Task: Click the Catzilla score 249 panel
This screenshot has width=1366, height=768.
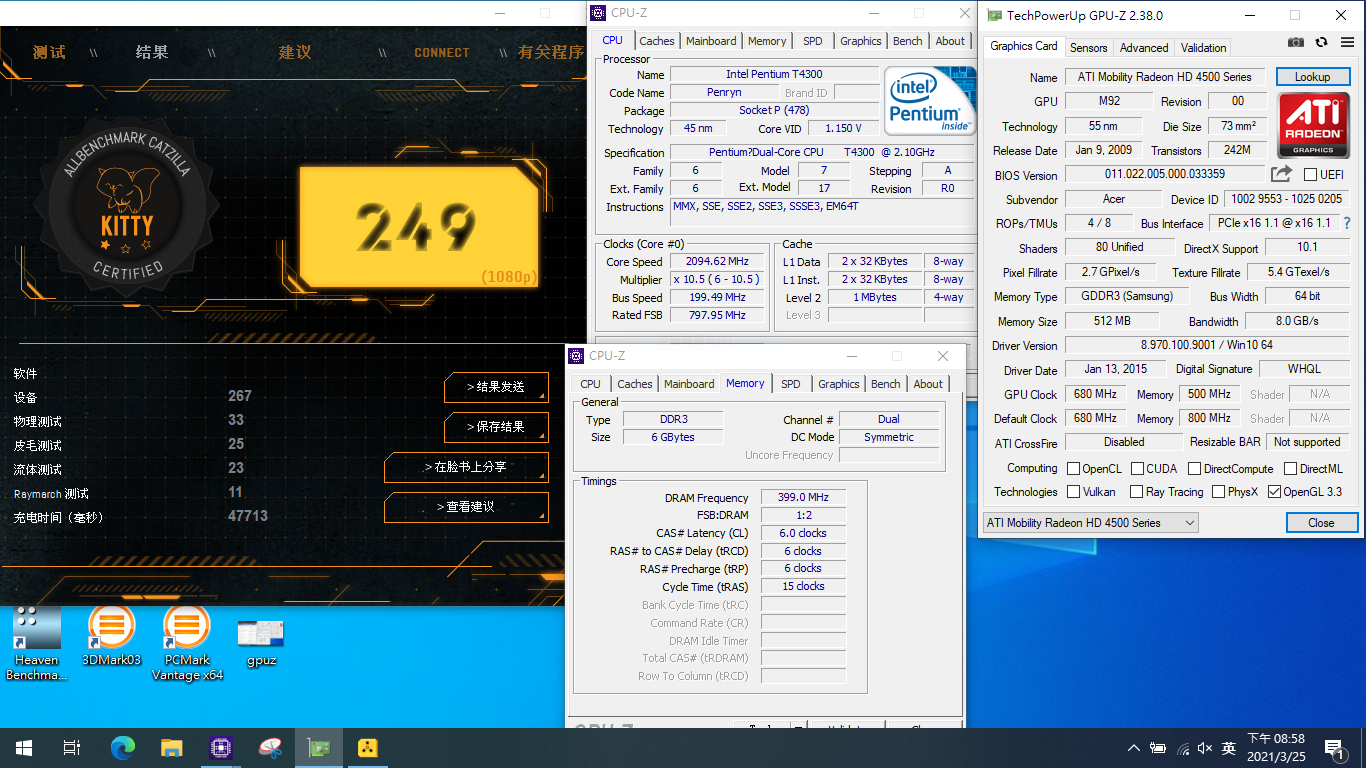Action: (420, 226)
